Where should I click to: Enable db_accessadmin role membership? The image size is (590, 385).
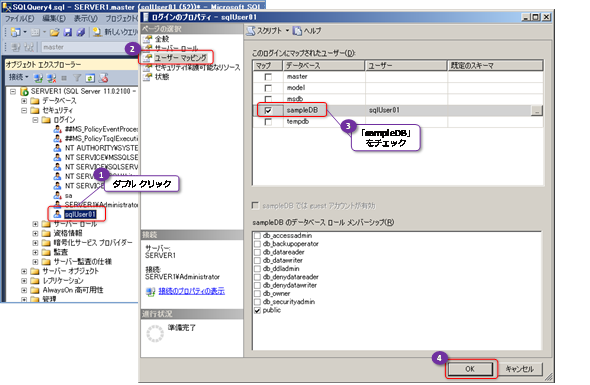click(257, 236)
